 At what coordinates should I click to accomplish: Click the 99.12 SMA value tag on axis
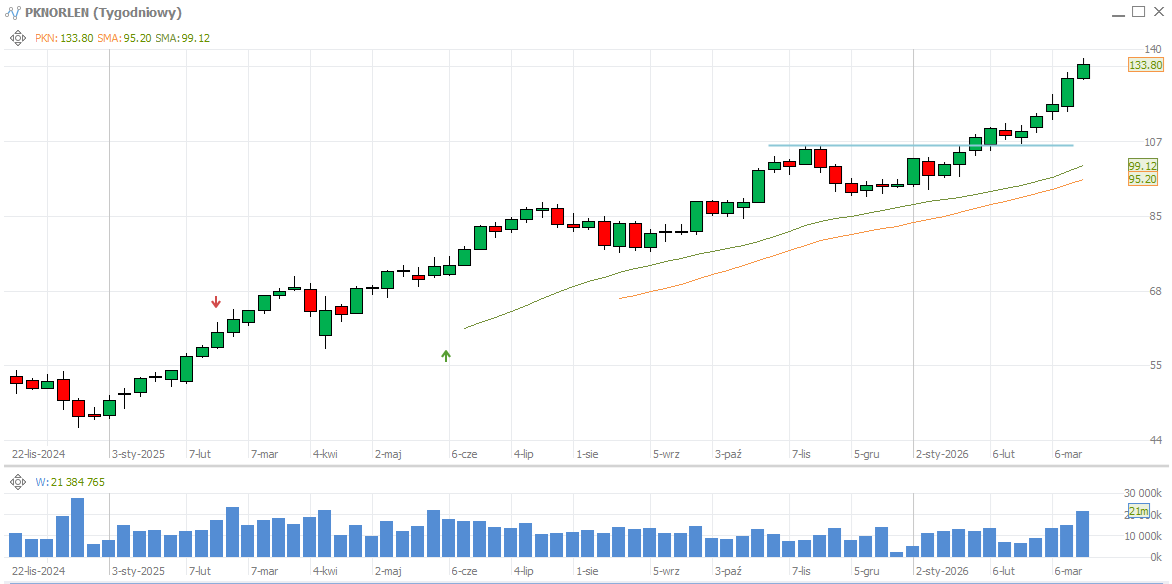tap(1143, 166)
